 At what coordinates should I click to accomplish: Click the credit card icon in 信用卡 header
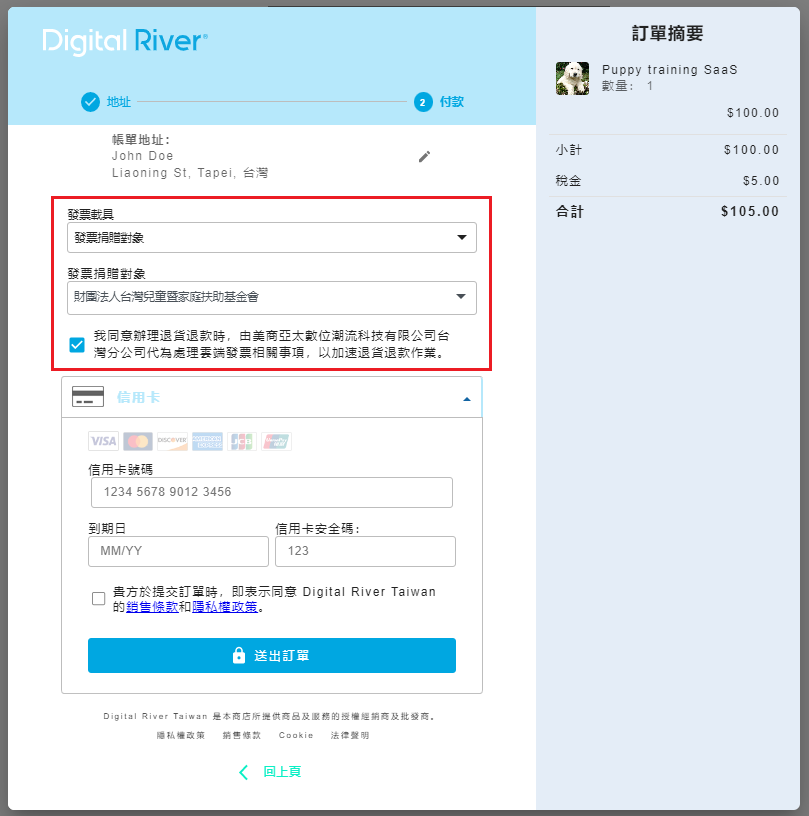pyautogui.click(x=88, y=397)
